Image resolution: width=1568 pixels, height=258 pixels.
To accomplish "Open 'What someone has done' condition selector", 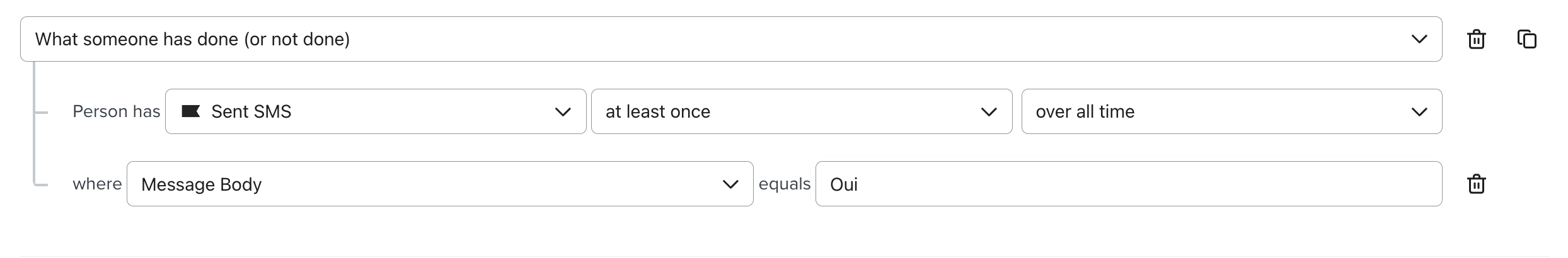I will tap(693, 39).
